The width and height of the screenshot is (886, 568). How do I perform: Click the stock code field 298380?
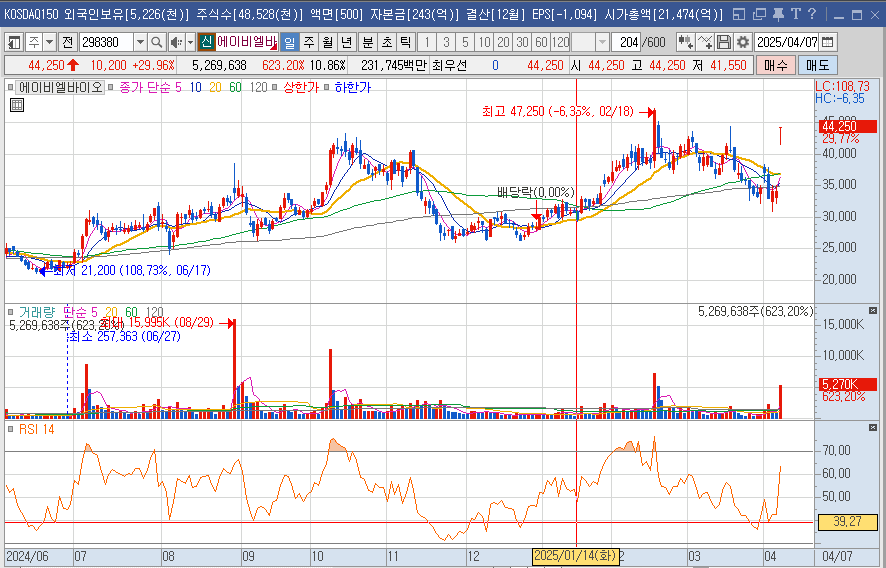(x=106, y=42)
